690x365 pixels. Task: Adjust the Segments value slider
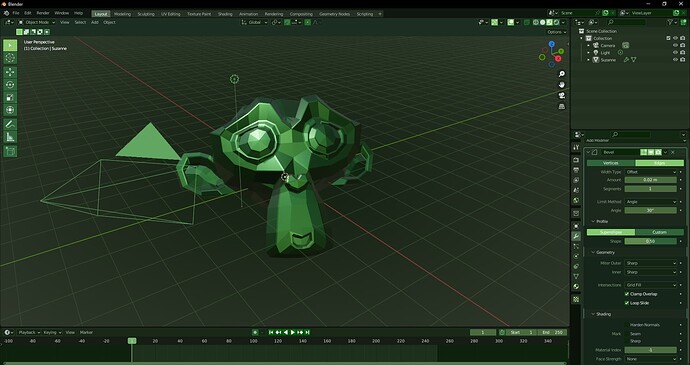click(650, 189)
